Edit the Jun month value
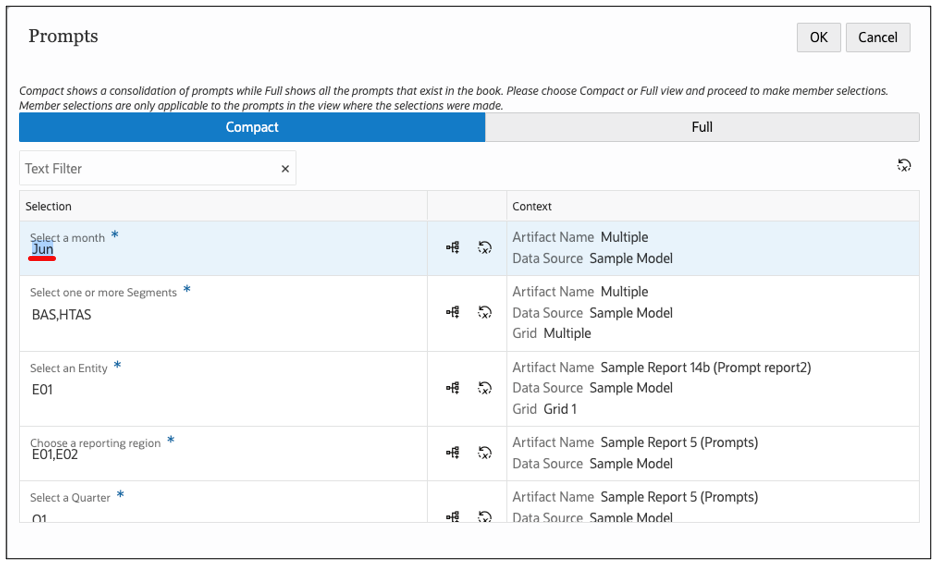 click(43, 250)
